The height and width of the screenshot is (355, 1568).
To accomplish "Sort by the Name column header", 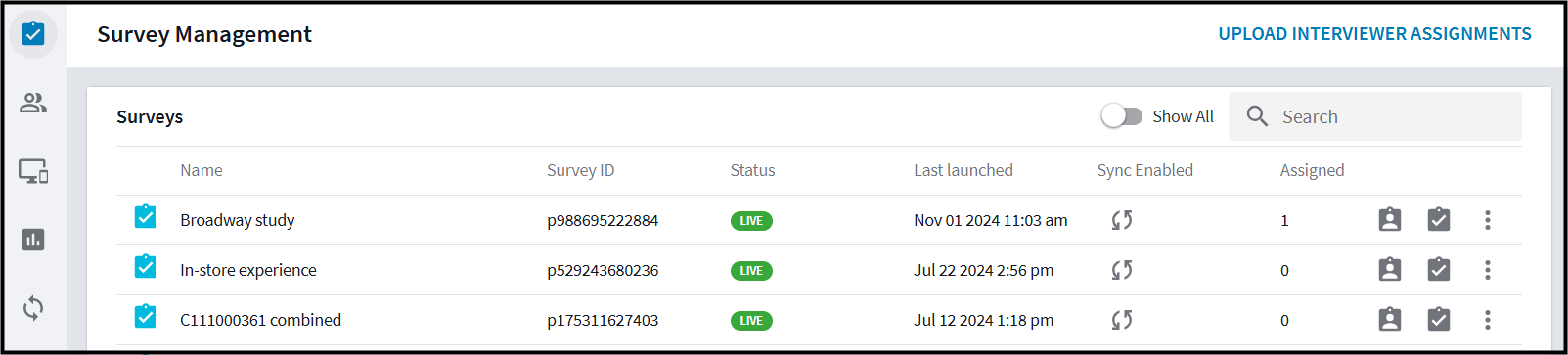I will click(202, 170).
